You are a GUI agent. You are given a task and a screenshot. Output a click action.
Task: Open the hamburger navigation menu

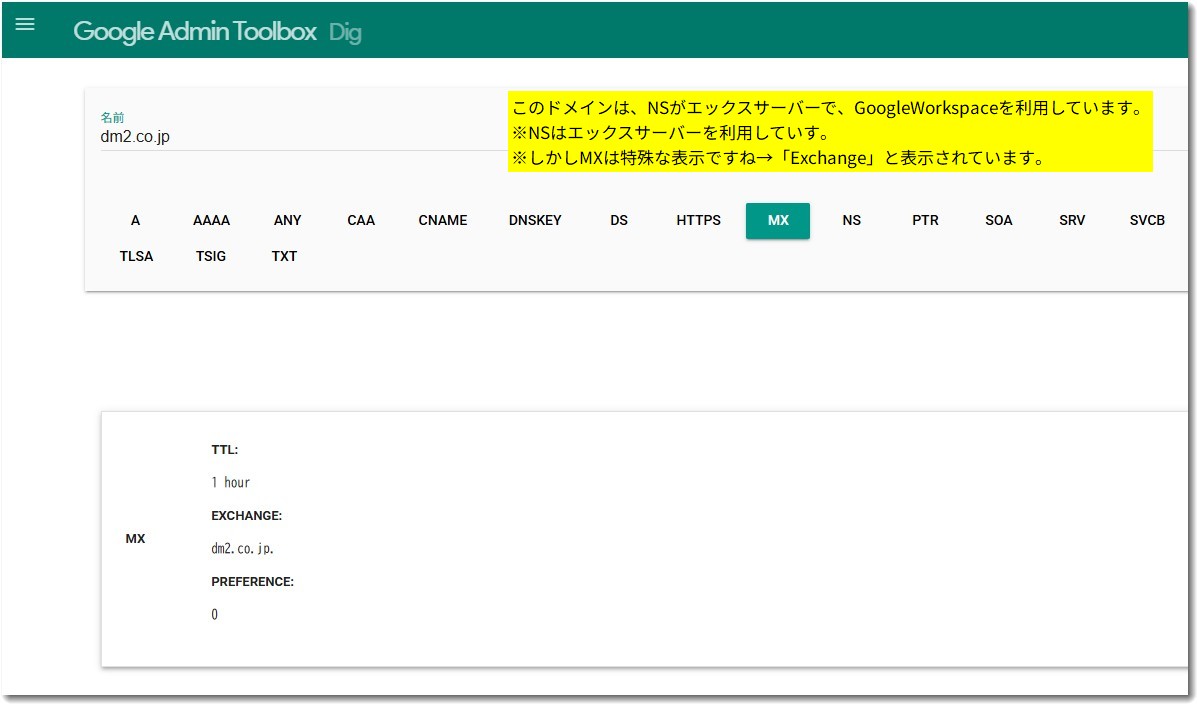point(25,24)
